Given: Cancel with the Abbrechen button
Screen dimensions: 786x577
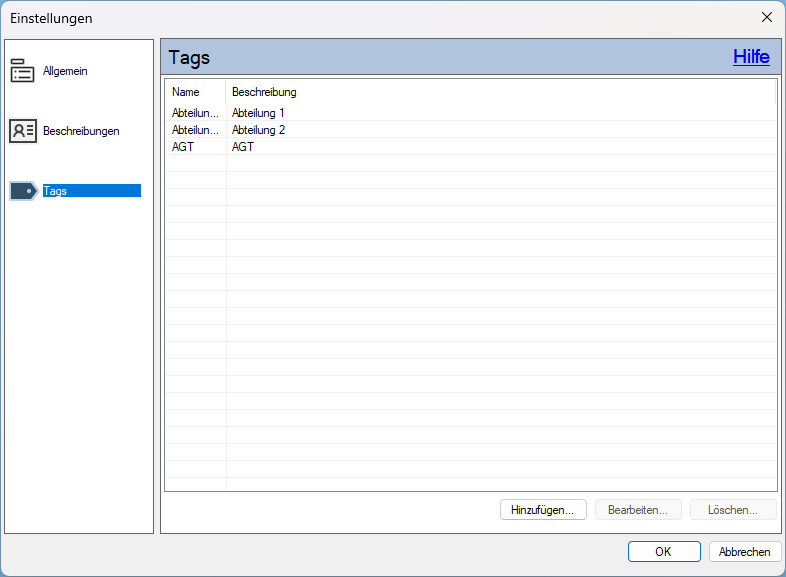Looking at the screenshot, I should 745,551.
